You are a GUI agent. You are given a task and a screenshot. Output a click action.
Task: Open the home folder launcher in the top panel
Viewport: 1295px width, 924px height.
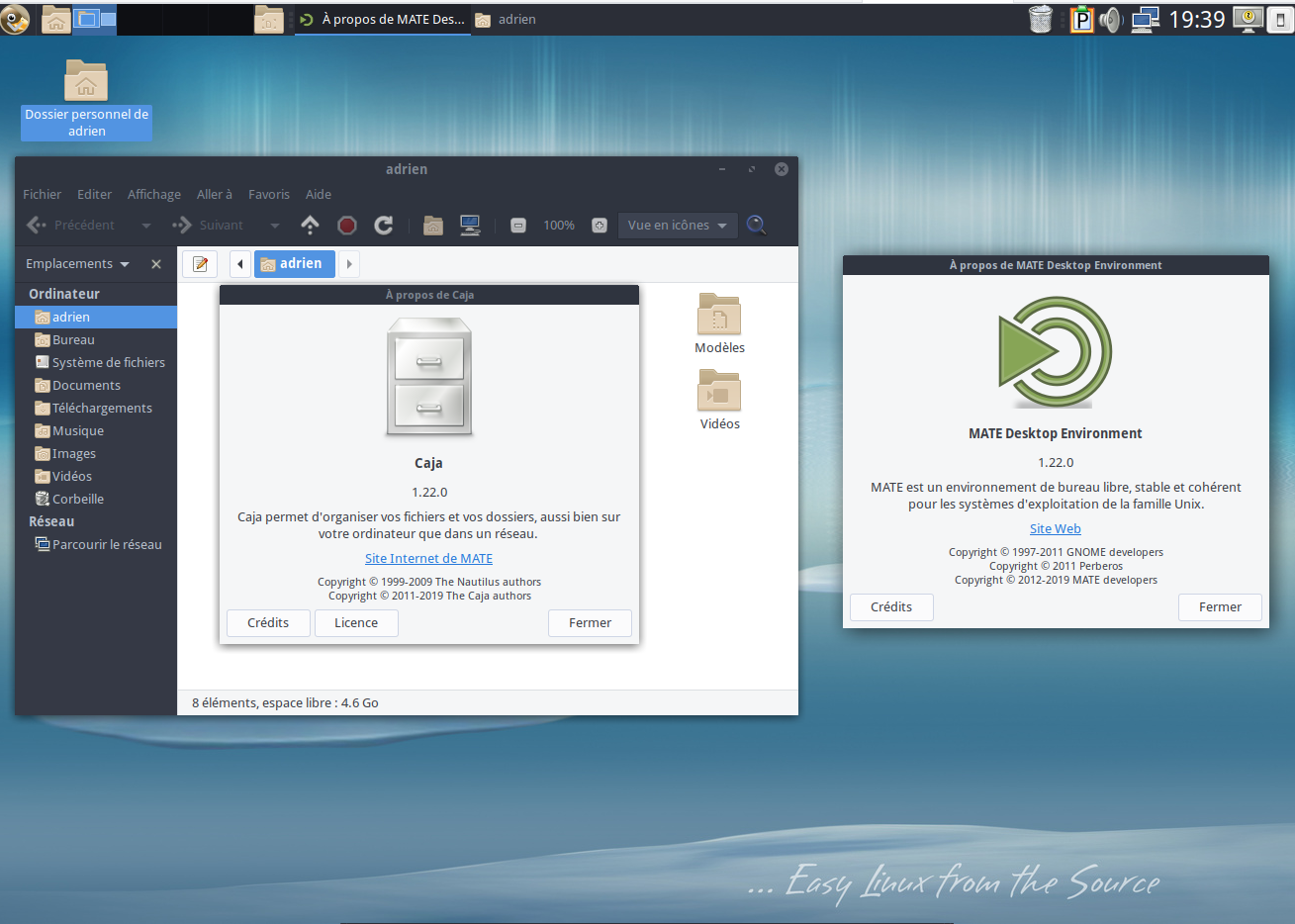click(55, 19)
